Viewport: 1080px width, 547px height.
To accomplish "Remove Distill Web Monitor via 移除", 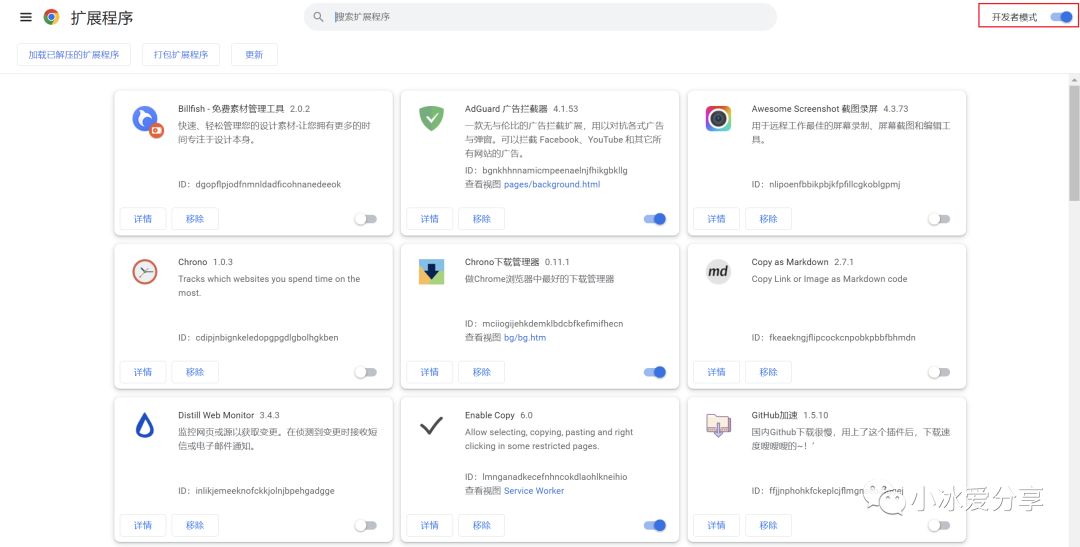I will coord(195,525).
